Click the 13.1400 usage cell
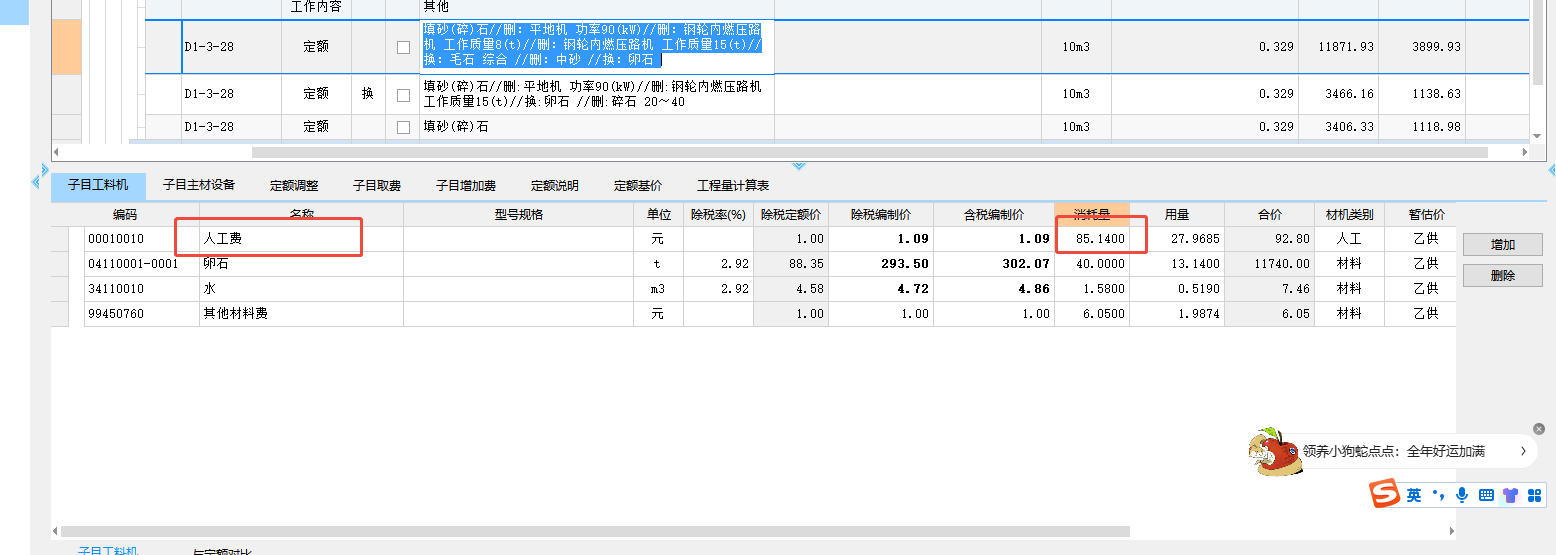 (x=1176, y=264)
